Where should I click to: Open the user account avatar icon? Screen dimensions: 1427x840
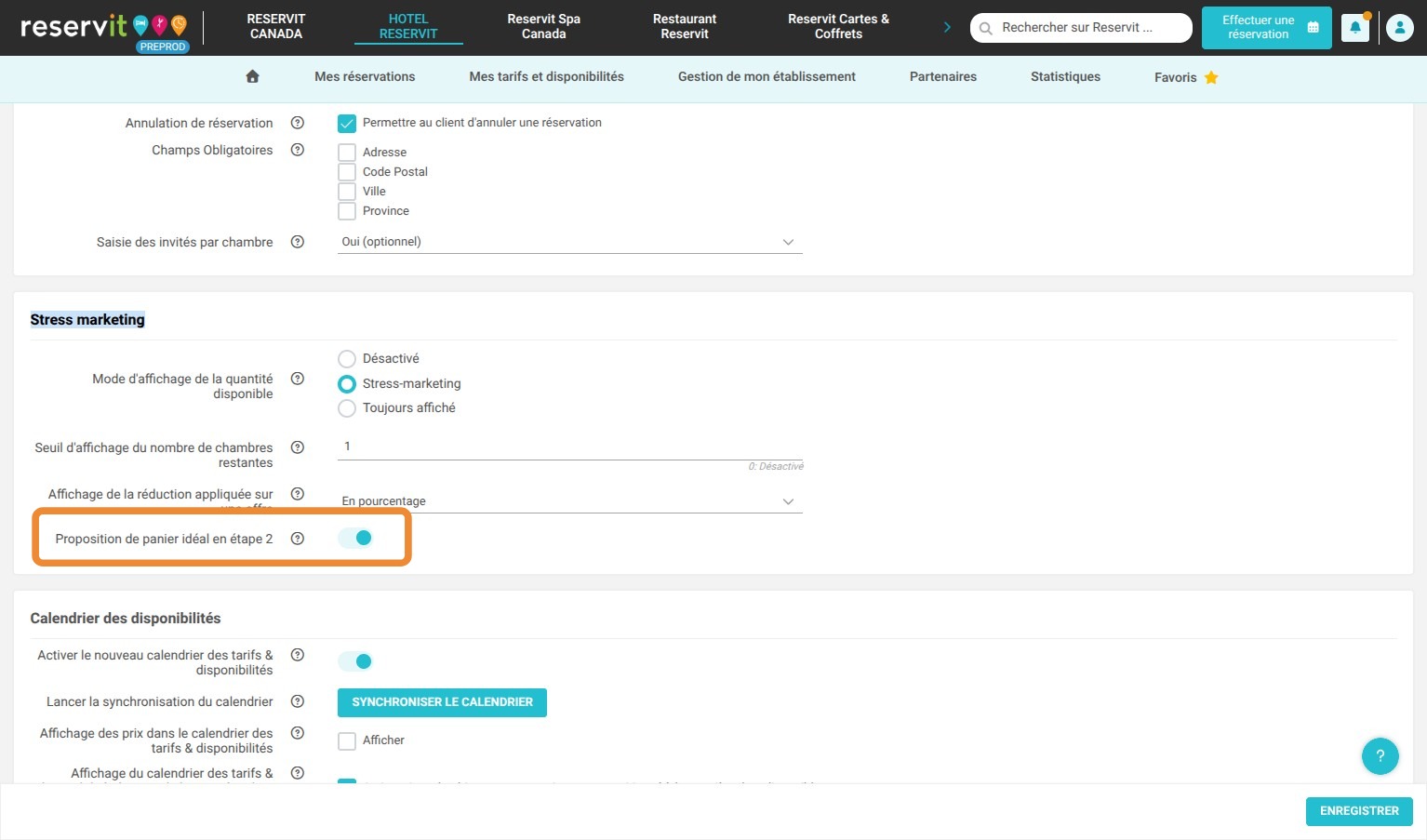click(x=1399, y=28)
